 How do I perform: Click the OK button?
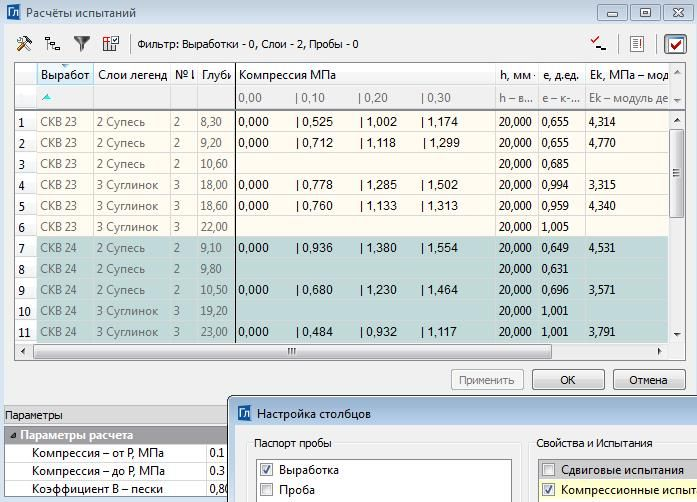tap(568, 380)
